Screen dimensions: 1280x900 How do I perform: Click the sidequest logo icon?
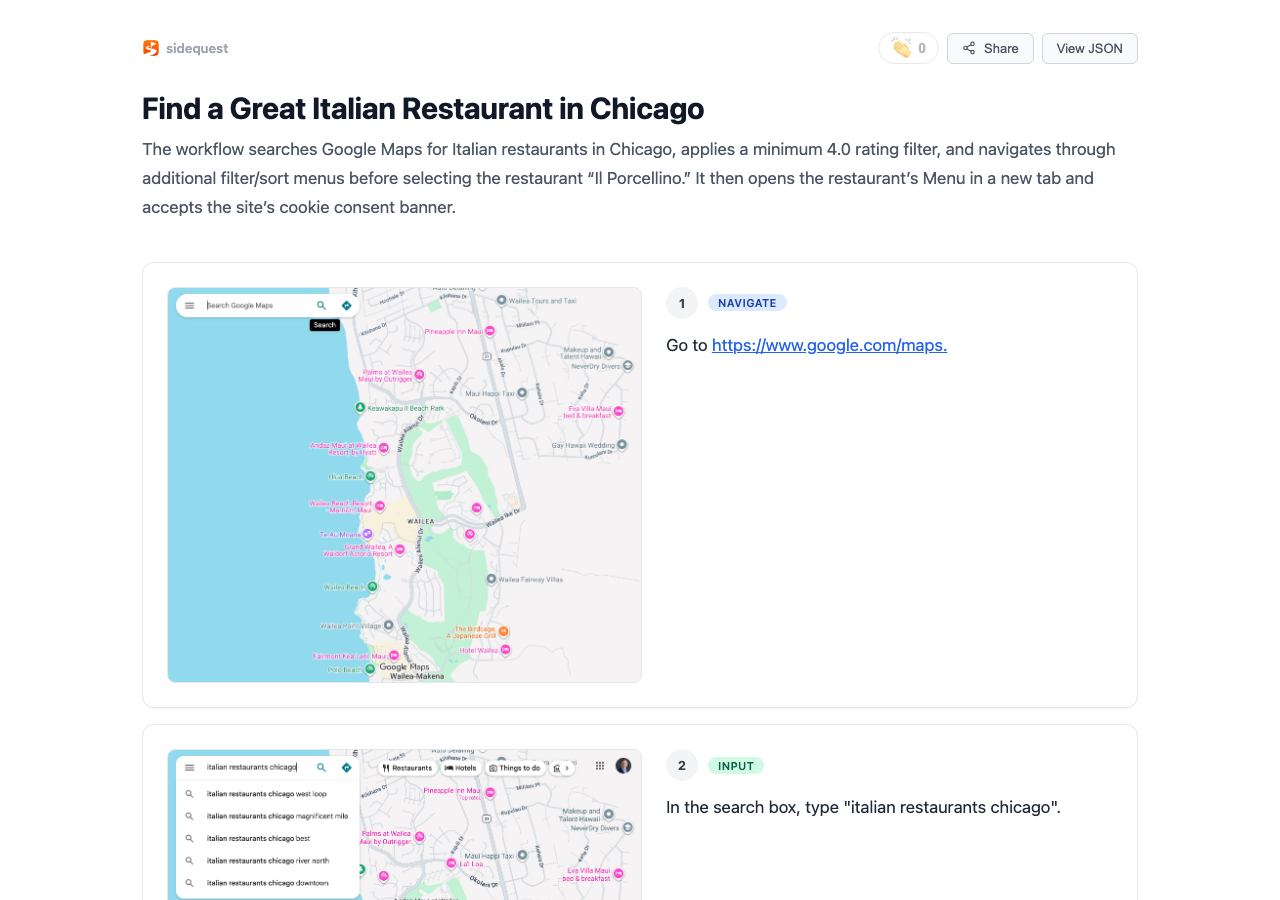pyautogui.click(x=151, y=48)
